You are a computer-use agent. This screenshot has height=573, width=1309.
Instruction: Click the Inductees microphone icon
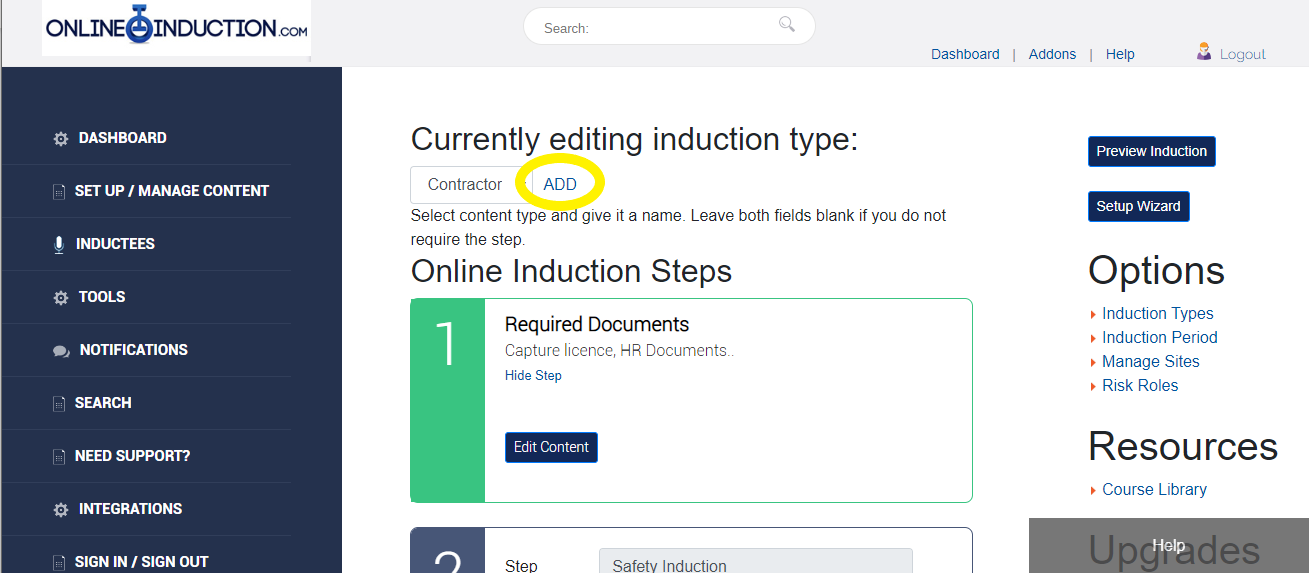(59, 245)
